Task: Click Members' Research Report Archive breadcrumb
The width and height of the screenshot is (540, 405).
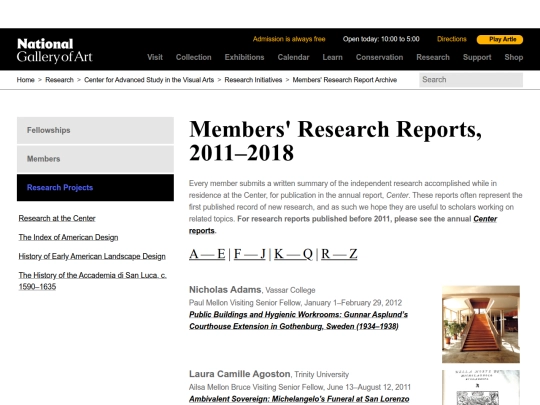Action: pos(345,80)
